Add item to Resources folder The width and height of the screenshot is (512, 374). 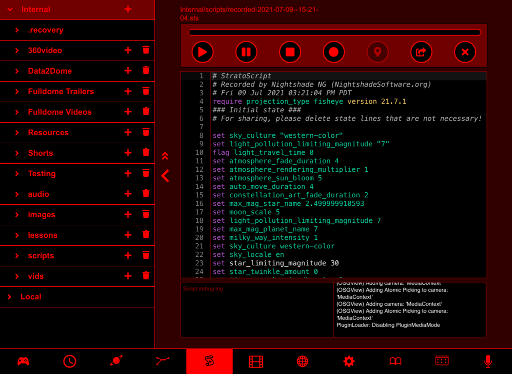point(128,132)
